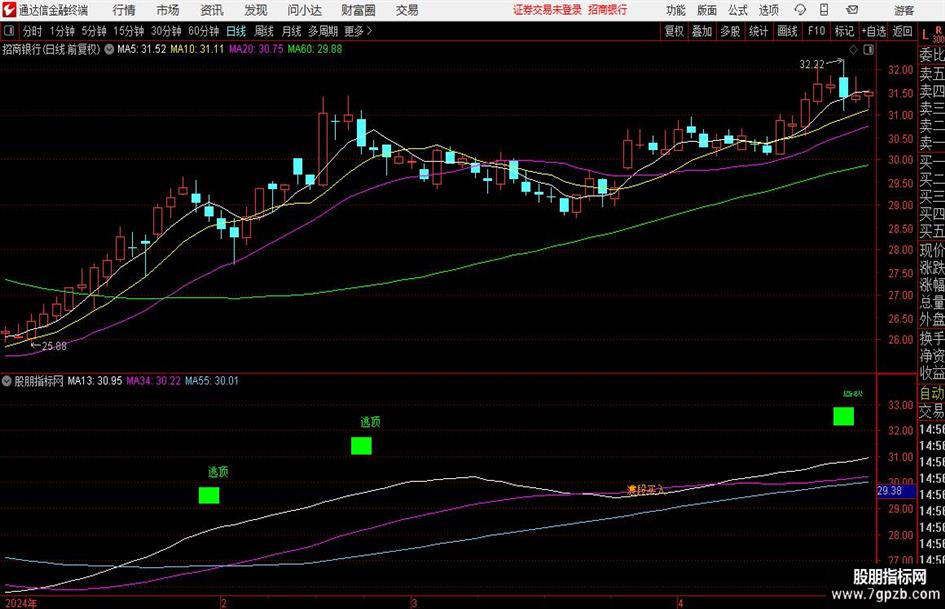945x609 pixels.
Task: Click the 通达信 red logo icon
Action: (9, 10)
